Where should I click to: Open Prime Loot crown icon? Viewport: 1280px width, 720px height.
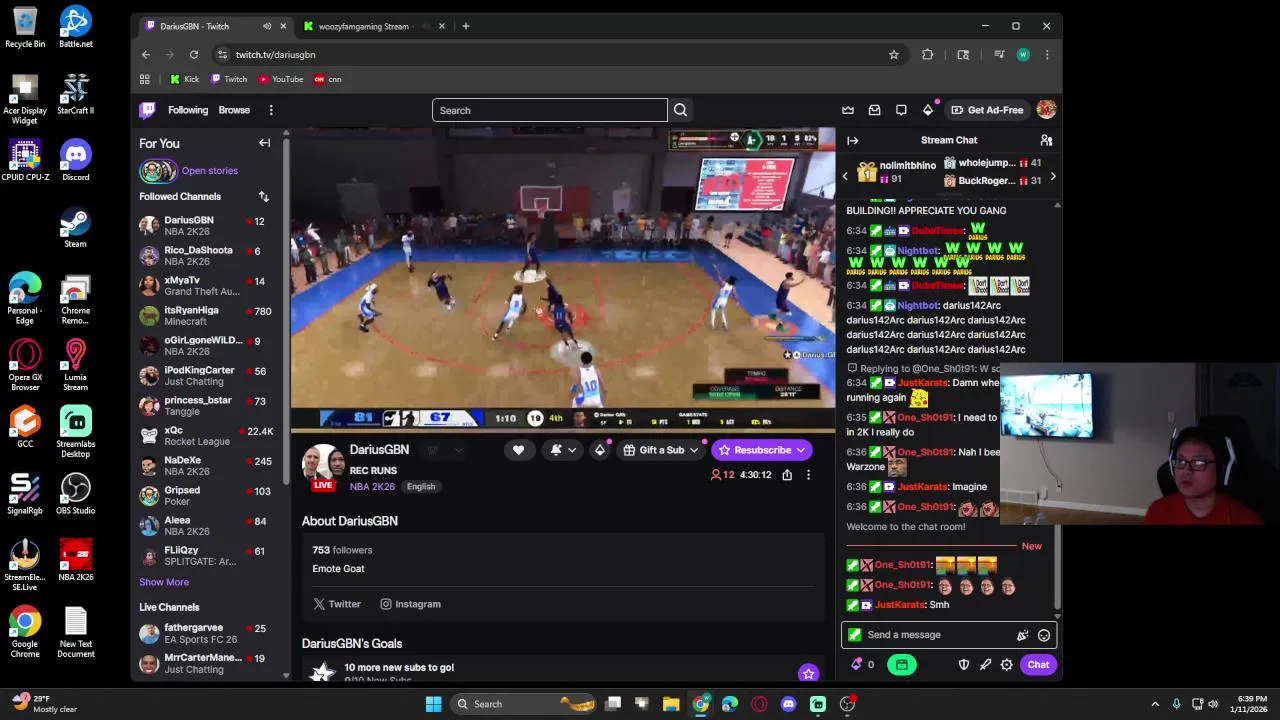pos(848,110)
